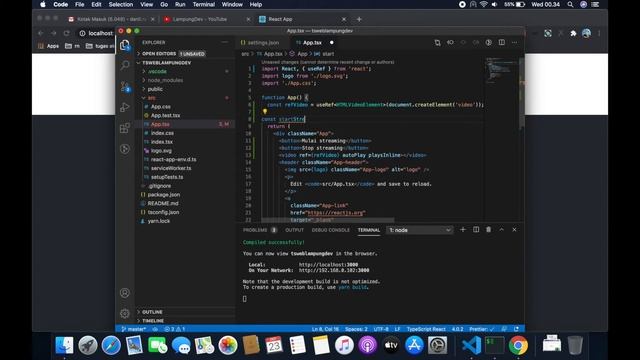
Task: Open the Run menu
Action: (x=180, y=4)
